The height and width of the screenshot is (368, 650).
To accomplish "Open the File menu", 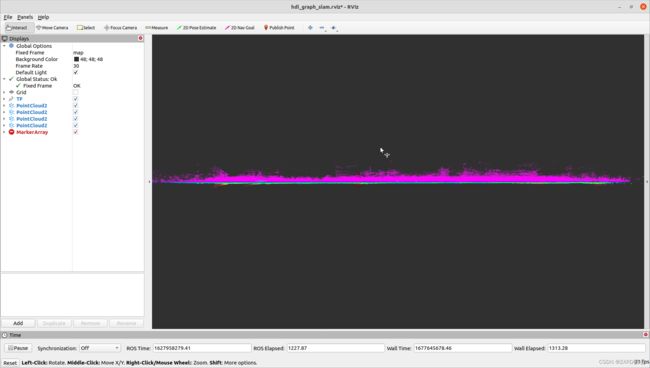I will point(8,17).
